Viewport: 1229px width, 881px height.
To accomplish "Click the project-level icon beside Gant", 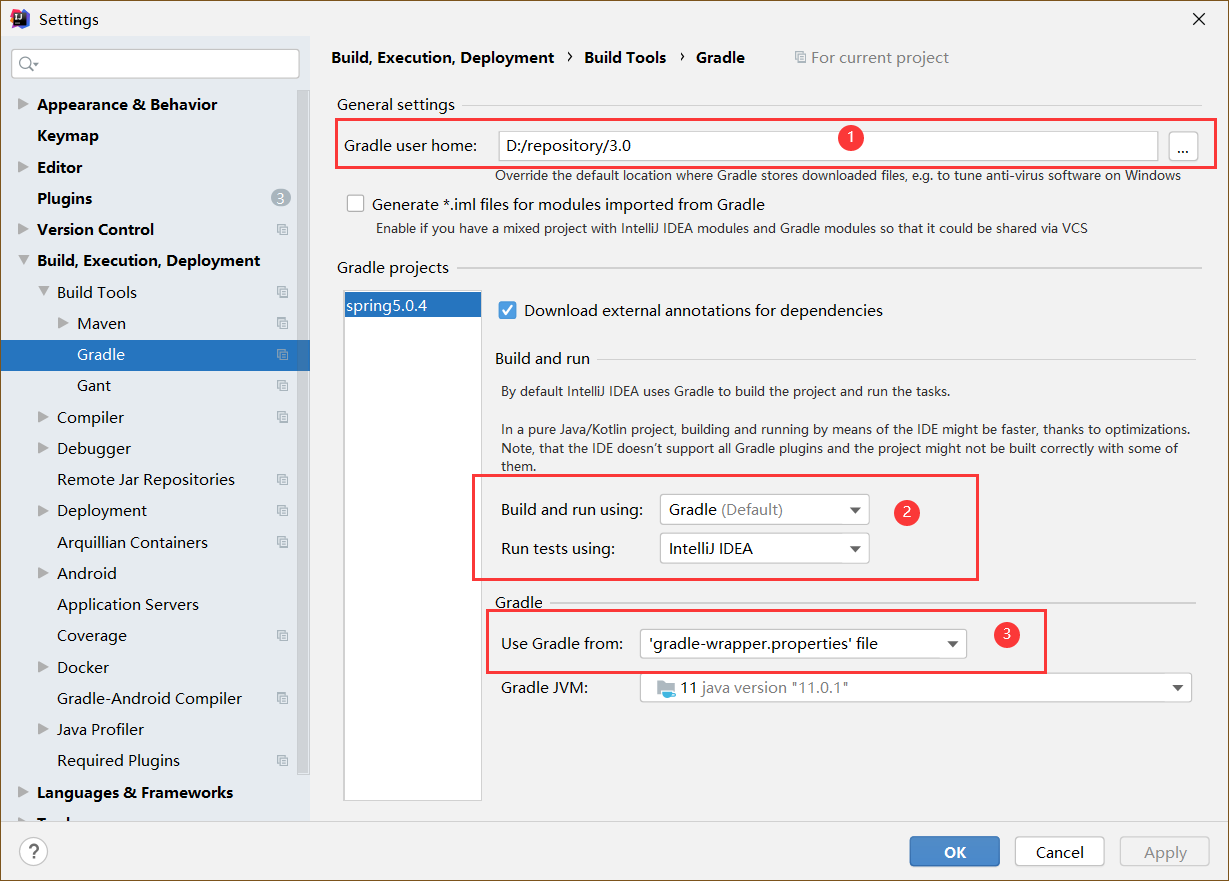I will [x=282, y=386].
